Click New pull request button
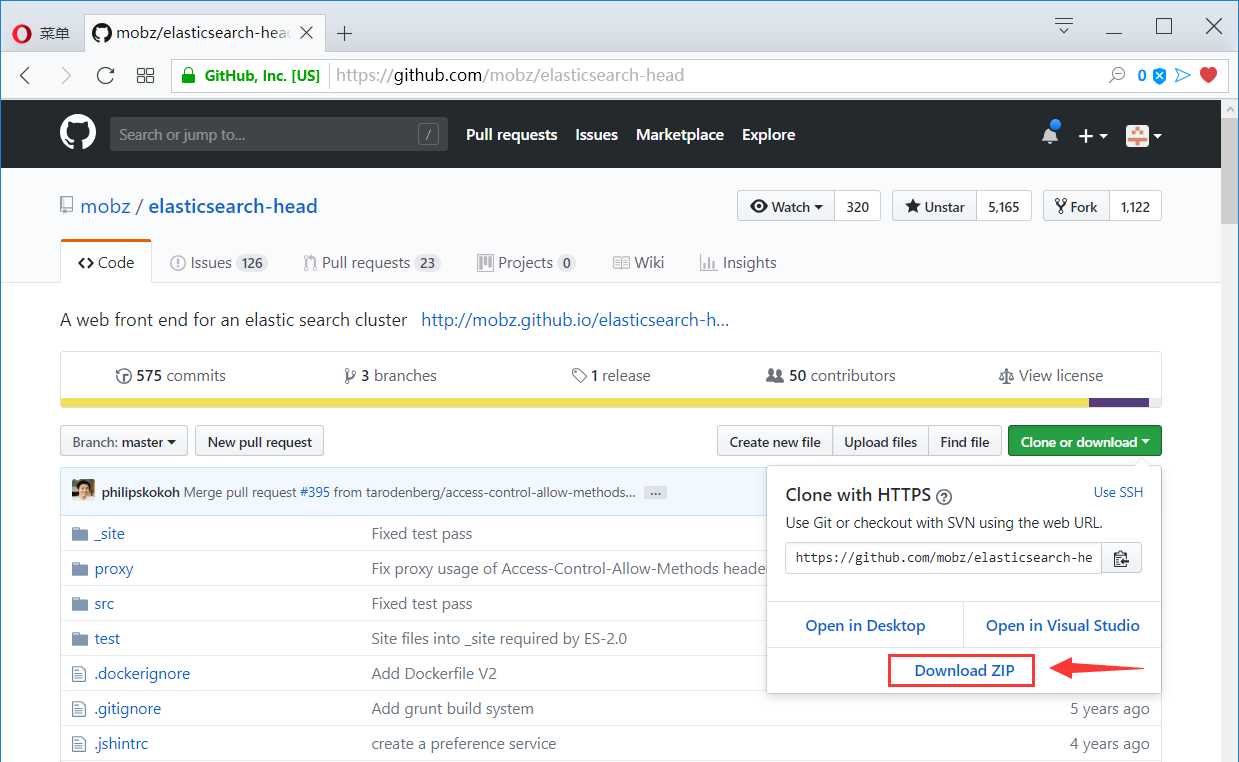 (x=260, y=442)
